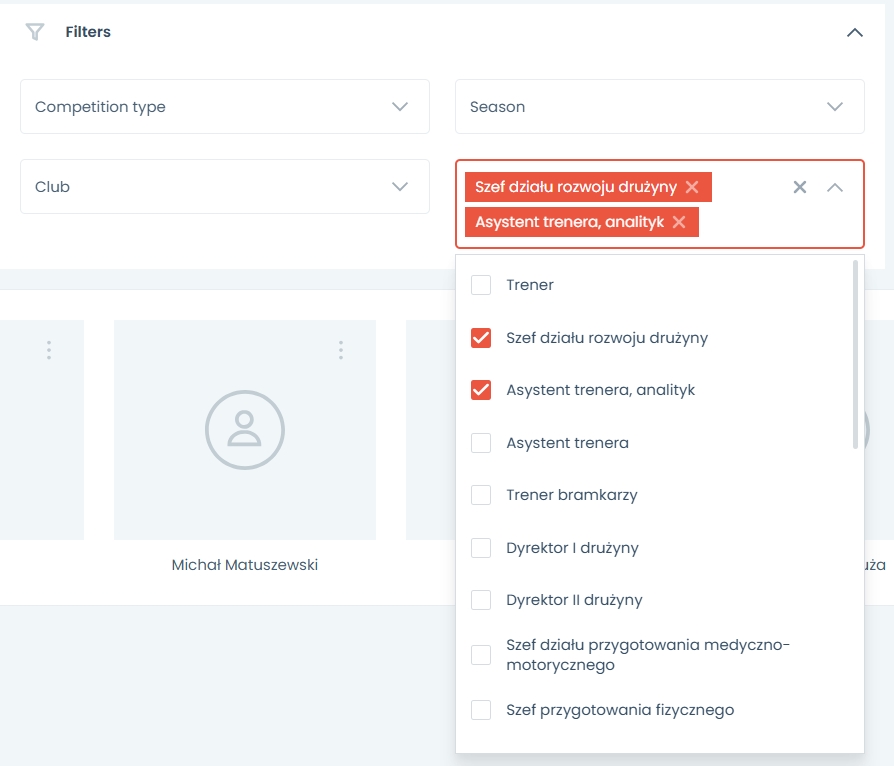The image size is (894, 766).
Task: Remove the 'Szef działu rozwoju drużyny' tag
Action: 692,187
